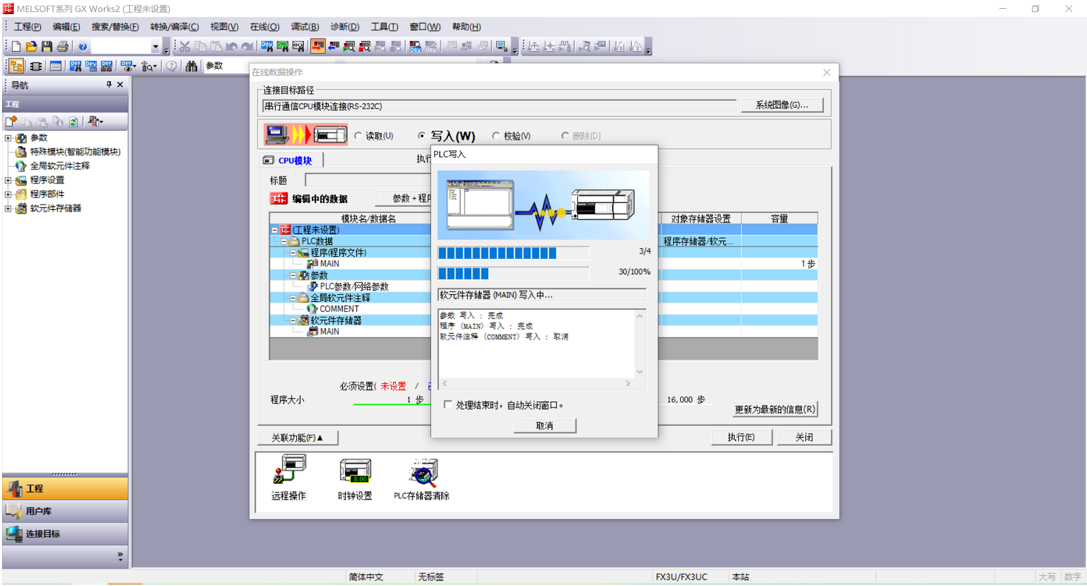Image resolution: width=1087 pixels, height=586 pixels.
Task: Open Clock Setting (时钟设置) icon
Action: (355, 472)
